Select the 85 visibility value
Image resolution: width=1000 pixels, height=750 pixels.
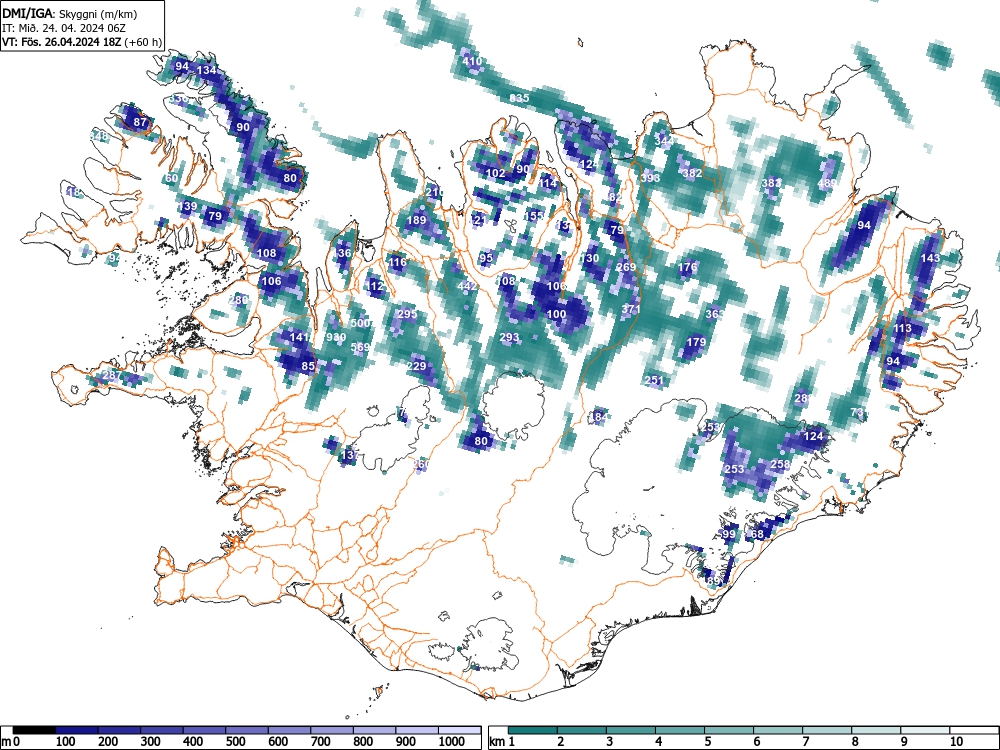[308, 366]
